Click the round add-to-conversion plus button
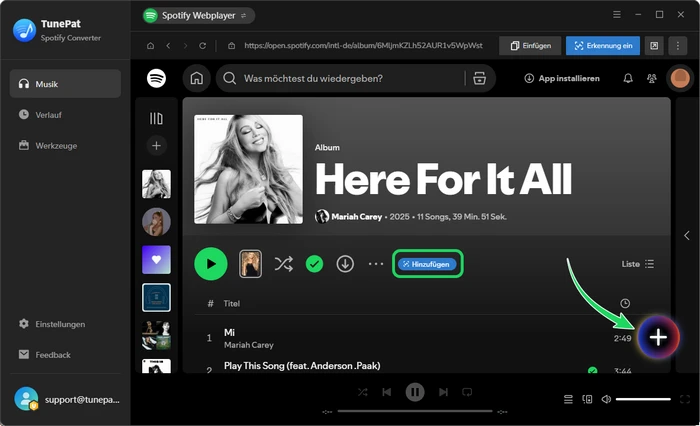Viewport: 700px width, 426px height. point(658,337)
